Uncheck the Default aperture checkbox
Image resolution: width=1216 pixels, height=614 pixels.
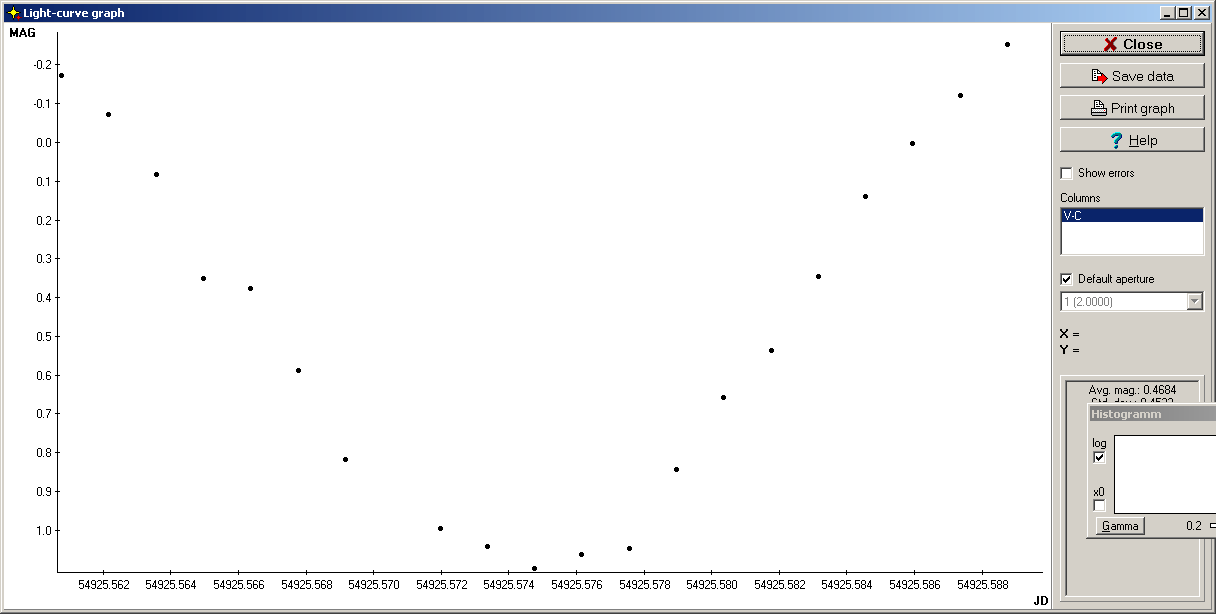[1066, 279]
